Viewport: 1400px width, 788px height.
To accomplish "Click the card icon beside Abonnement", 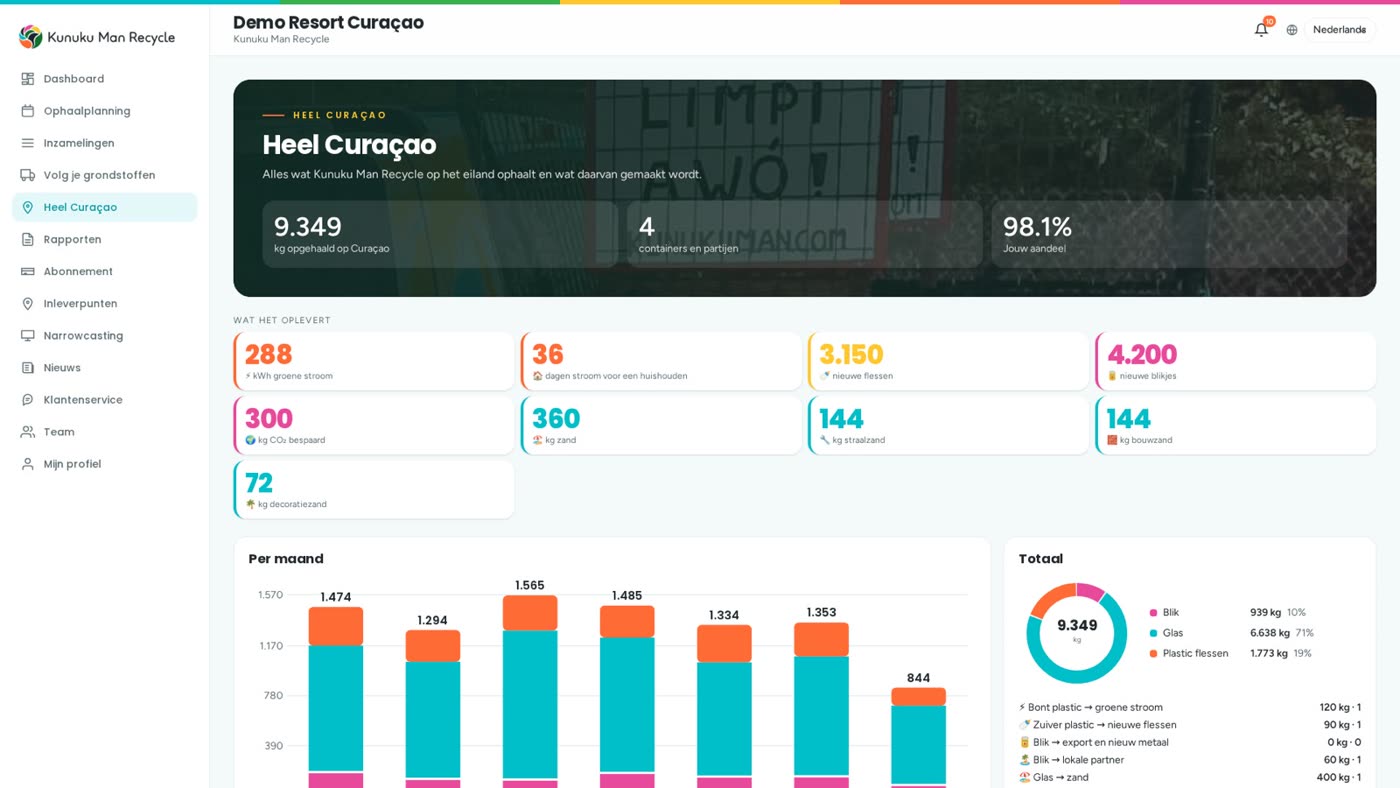I will coord(28,271).
